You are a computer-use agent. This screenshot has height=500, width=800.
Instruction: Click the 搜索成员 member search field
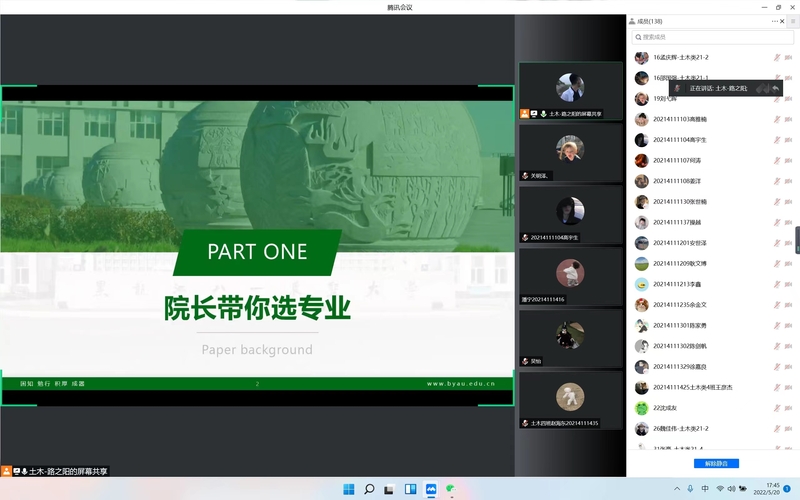[x=711, y=37]
